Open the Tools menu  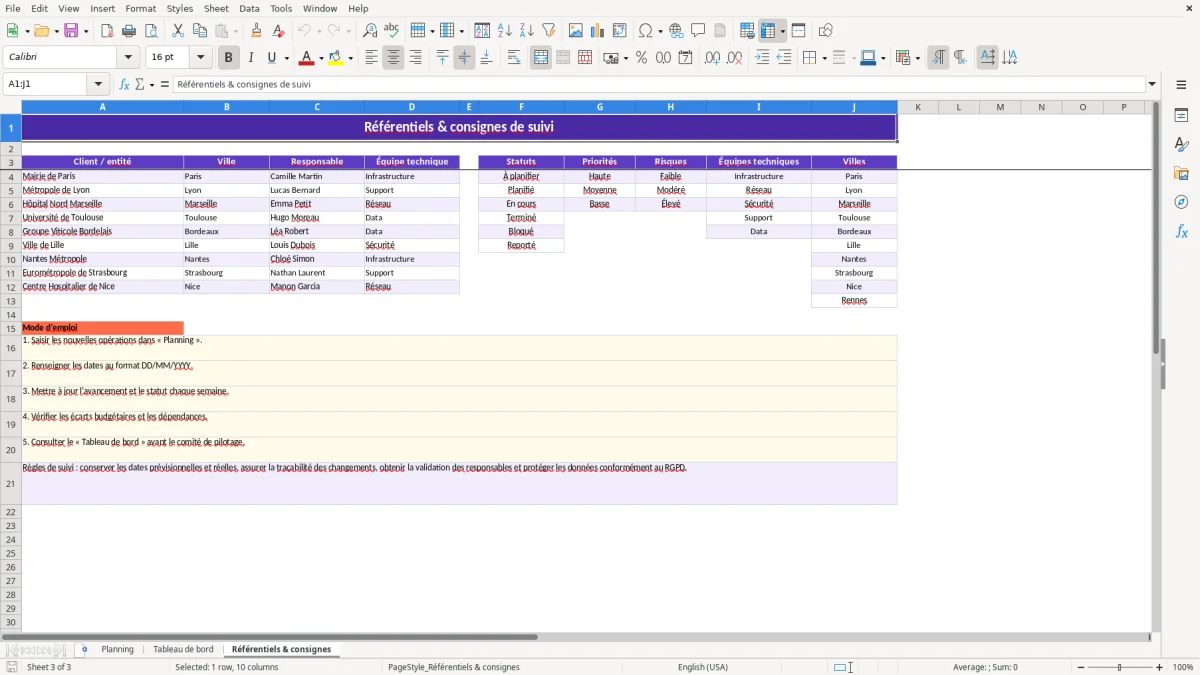click(281, 8)
